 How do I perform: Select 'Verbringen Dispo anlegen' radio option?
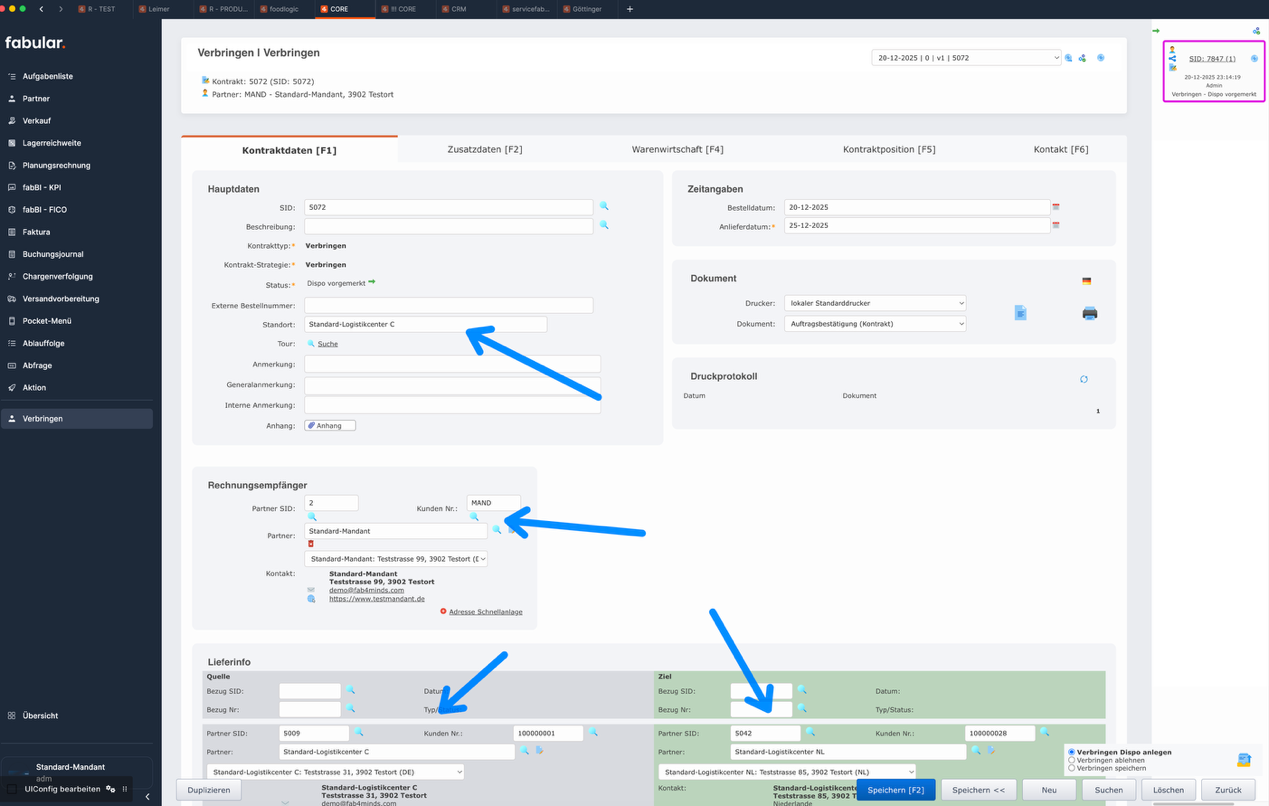point(1072,752)
